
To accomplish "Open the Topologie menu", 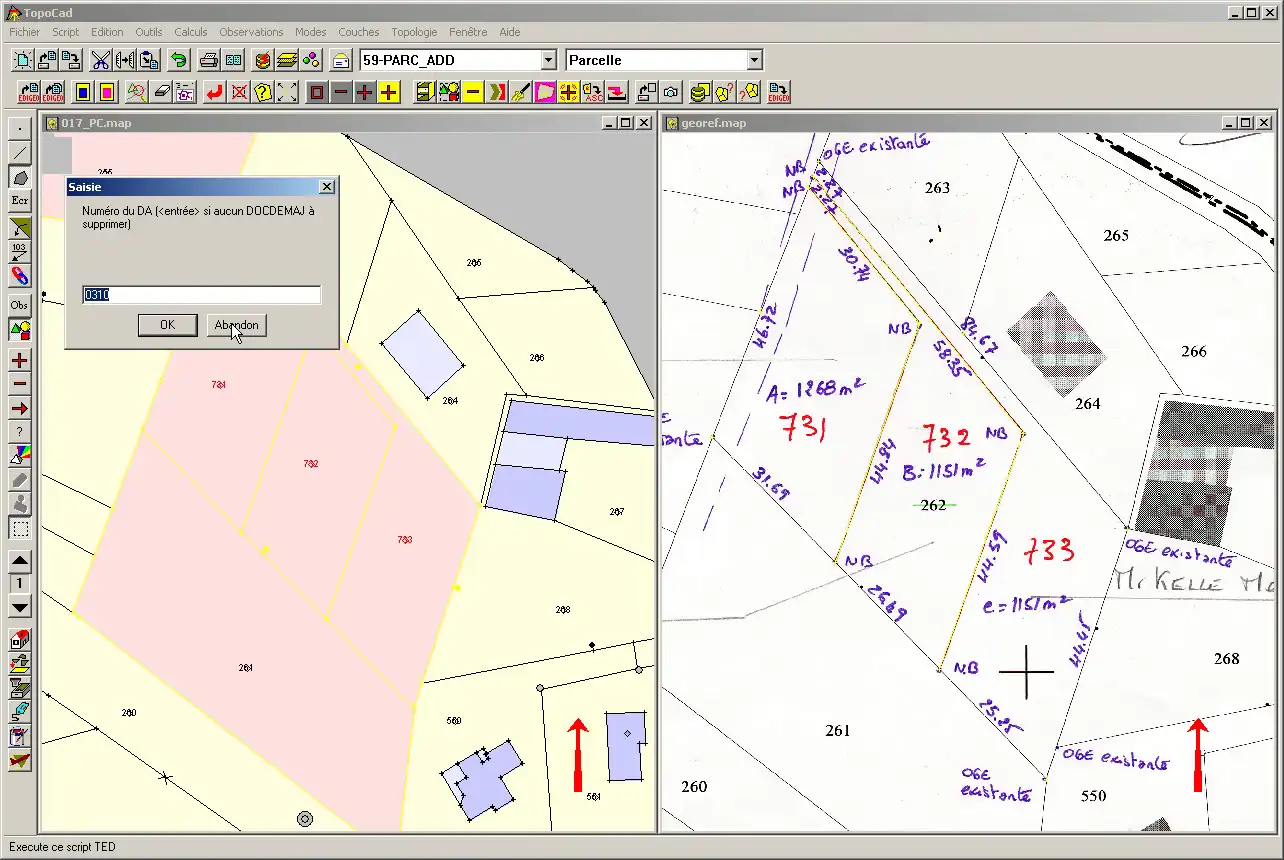I will 415,32.
